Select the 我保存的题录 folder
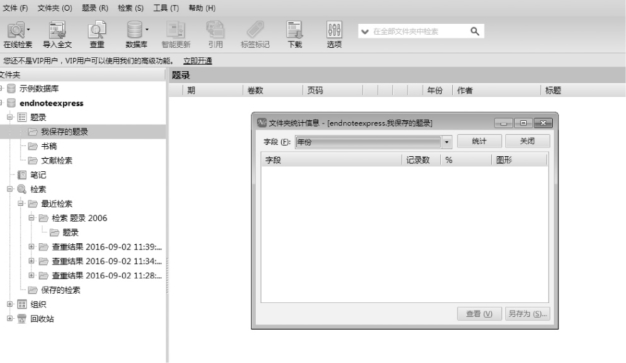Image resolution: width=626 pixels, height=363 pixels. pos(64,132)
